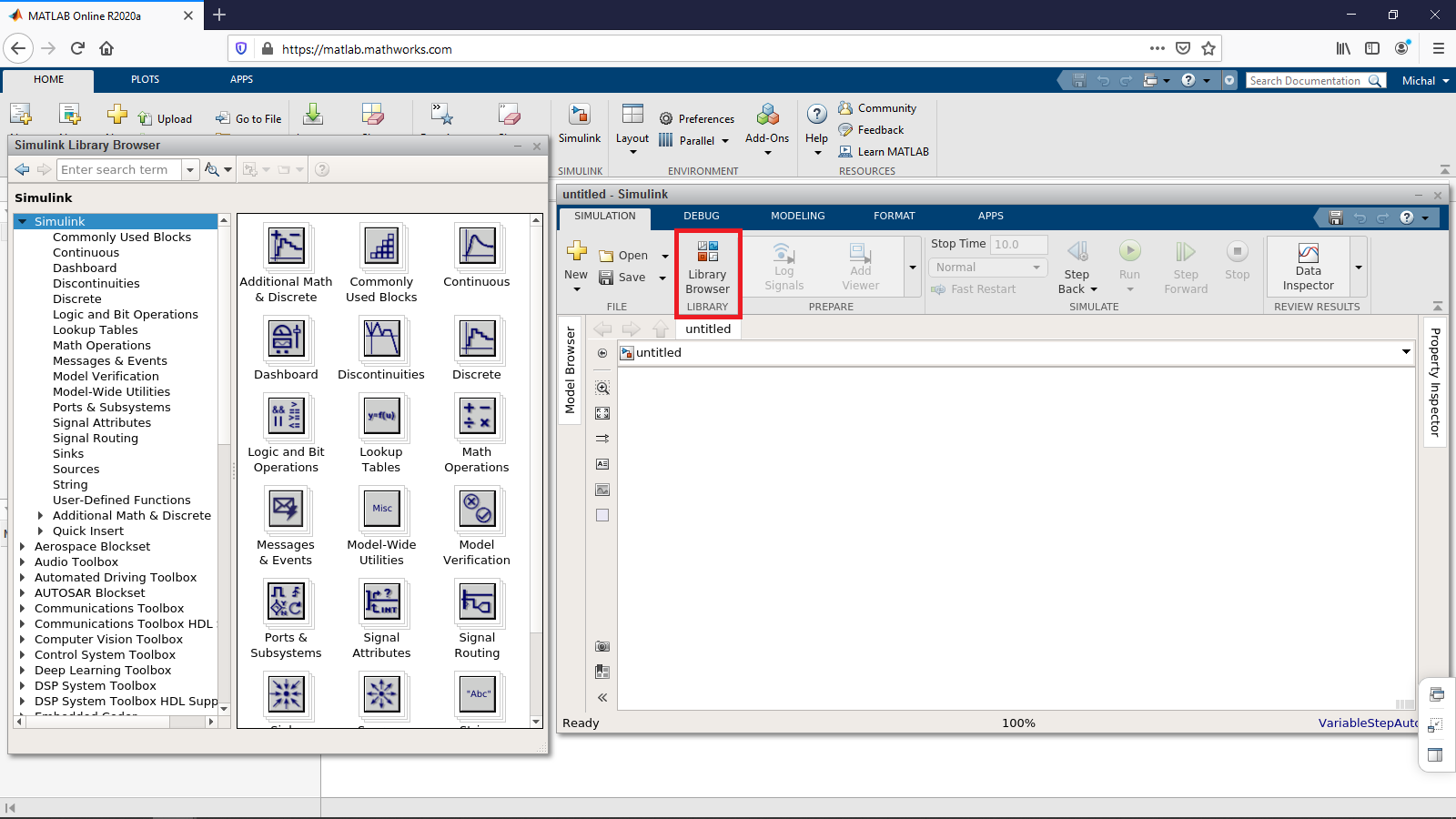Expand the Control System Toolbox node

point(22,654)
